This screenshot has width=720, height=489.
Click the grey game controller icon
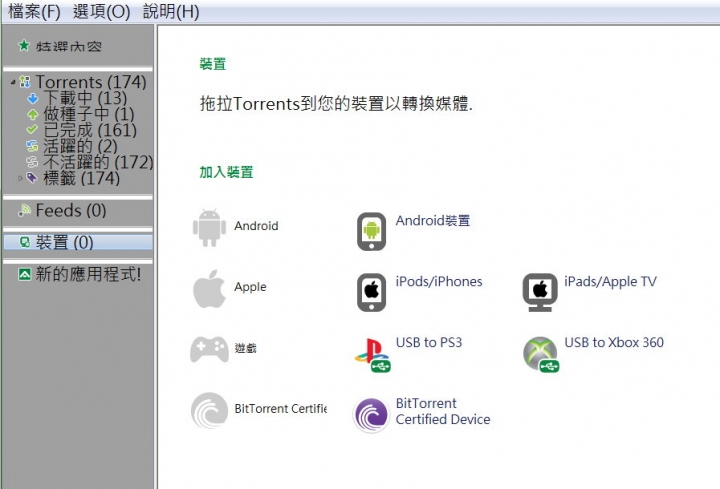(209, 349)
